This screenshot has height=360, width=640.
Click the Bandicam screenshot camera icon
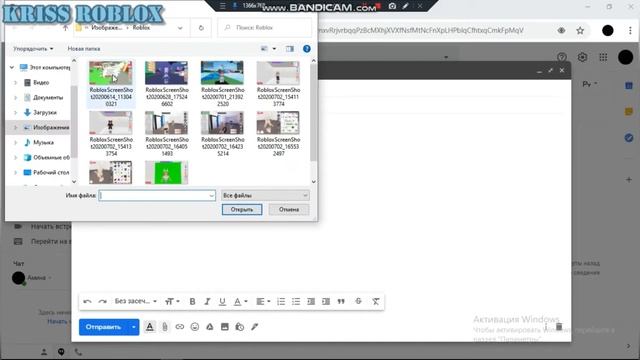coord(392,6)
